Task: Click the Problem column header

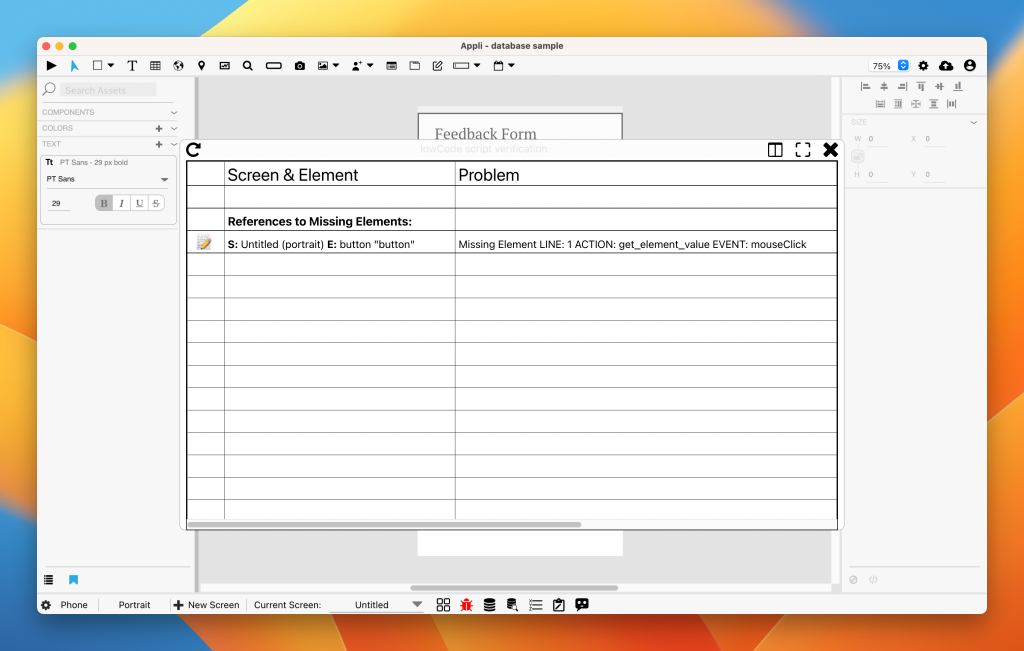Action: point(488,175)
